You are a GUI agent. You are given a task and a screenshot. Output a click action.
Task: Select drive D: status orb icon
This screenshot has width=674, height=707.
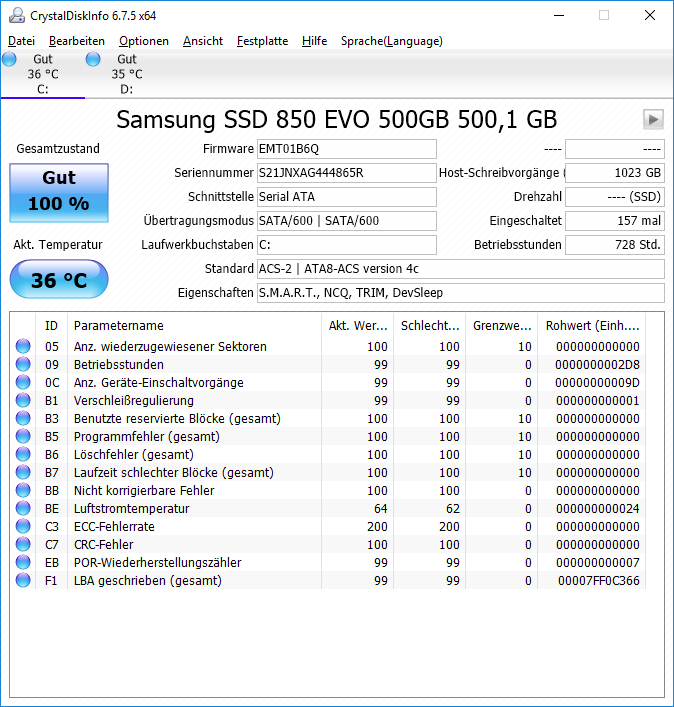(x=93, y=59)
